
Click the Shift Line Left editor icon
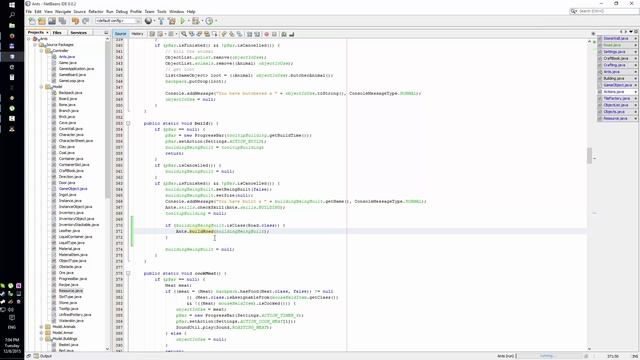tap(249, 34)
